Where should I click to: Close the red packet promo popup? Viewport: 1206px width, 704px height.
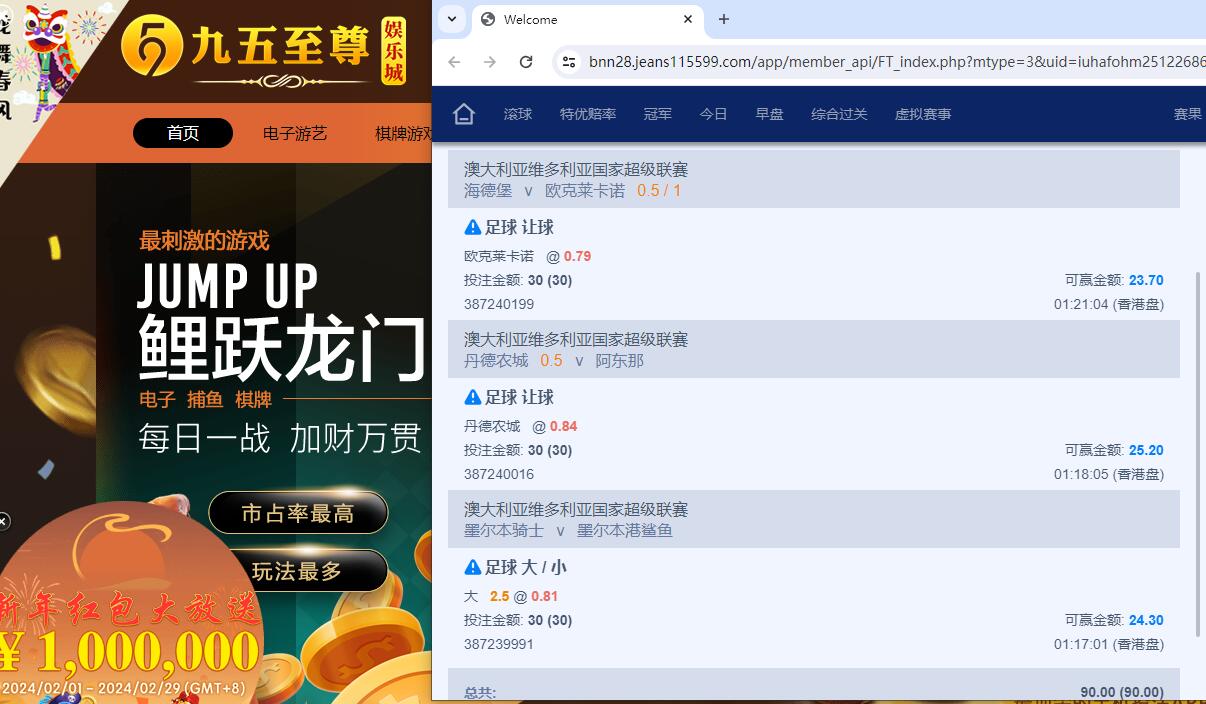[x=3, y=521]
